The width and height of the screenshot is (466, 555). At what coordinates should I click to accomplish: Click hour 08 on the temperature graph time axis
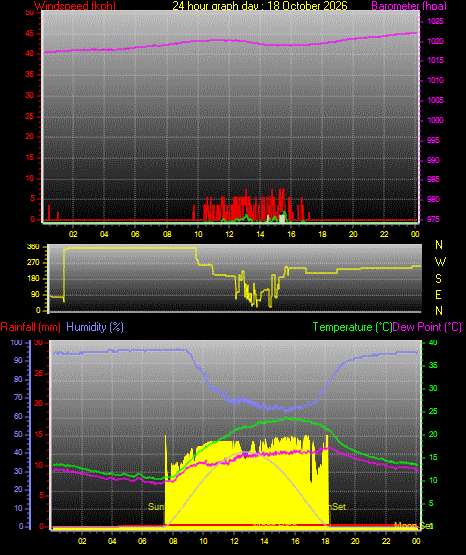tap(173, 541)
